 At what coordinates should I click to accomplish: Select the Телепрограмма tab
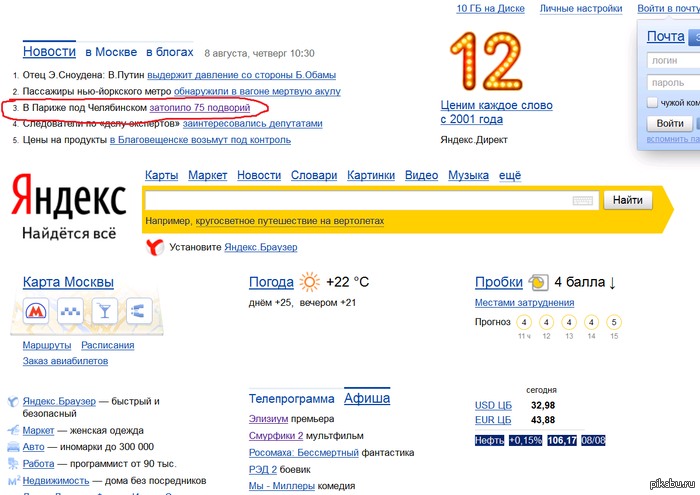pos(292,399)
